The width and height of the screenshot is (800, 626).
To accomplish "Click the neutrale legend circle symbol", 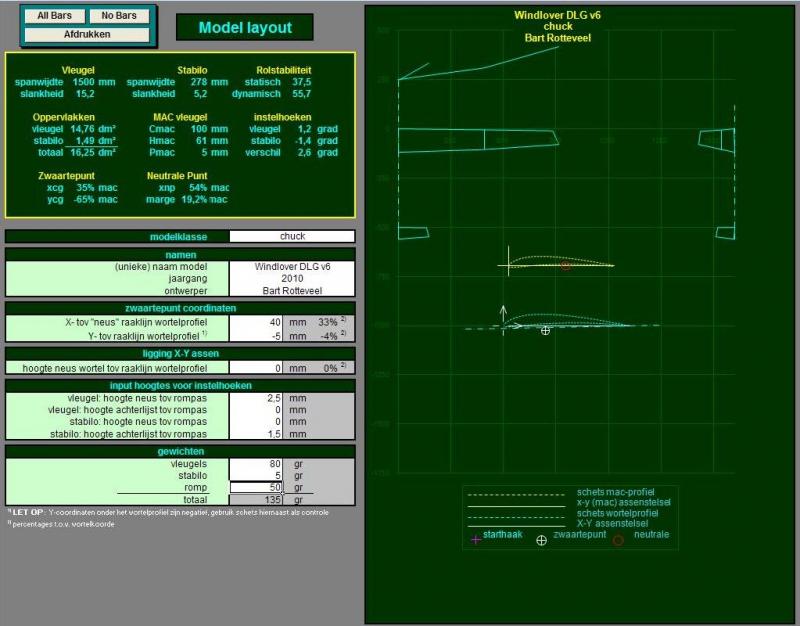I will point(618,540).
